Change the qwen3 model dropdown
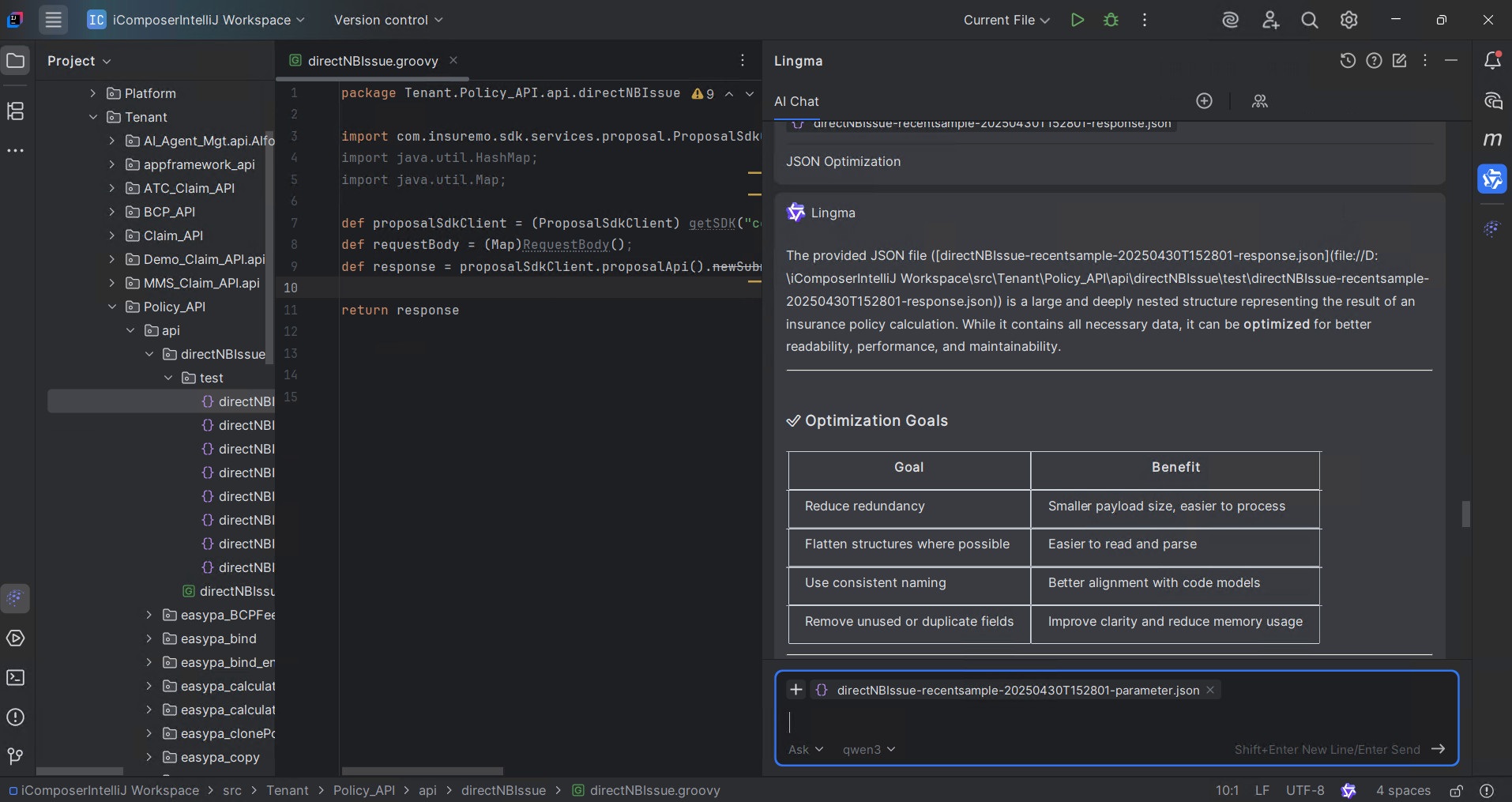Viewport: 1512px width, 802px height. coord(869,749)
